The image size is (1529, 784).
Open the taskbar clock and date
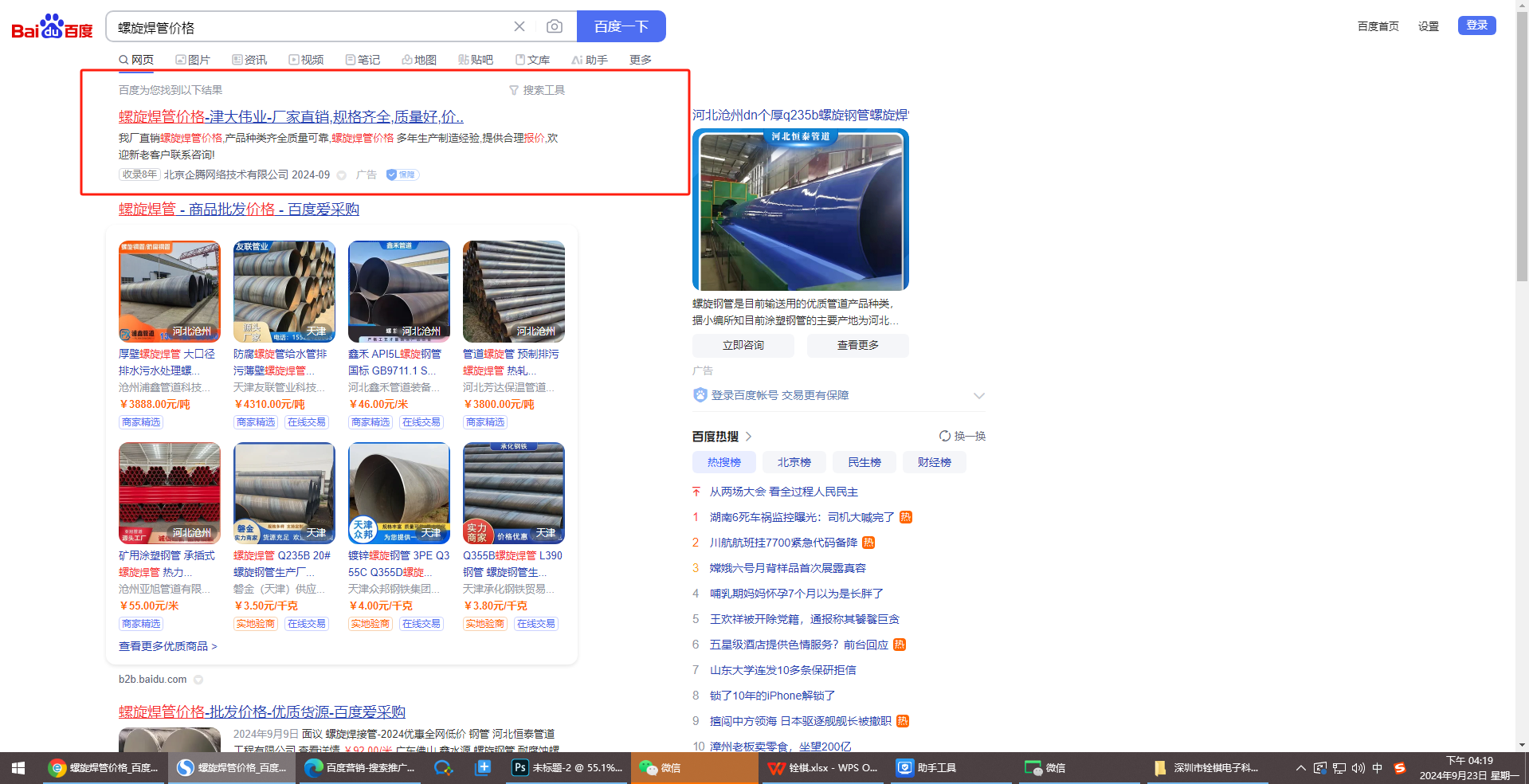tap(1469, 768)
